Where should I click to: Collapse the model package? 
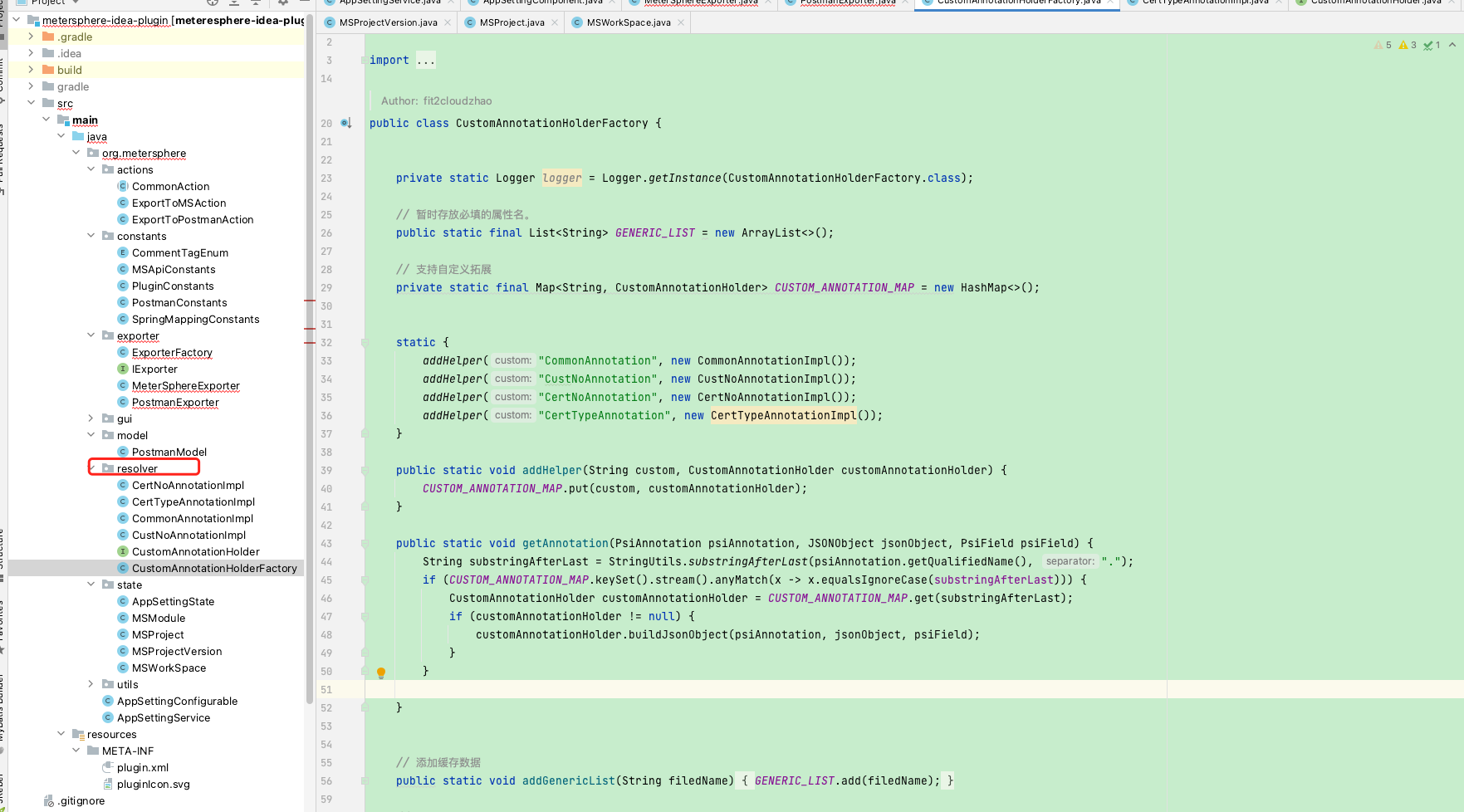click(x=91, y=435)
